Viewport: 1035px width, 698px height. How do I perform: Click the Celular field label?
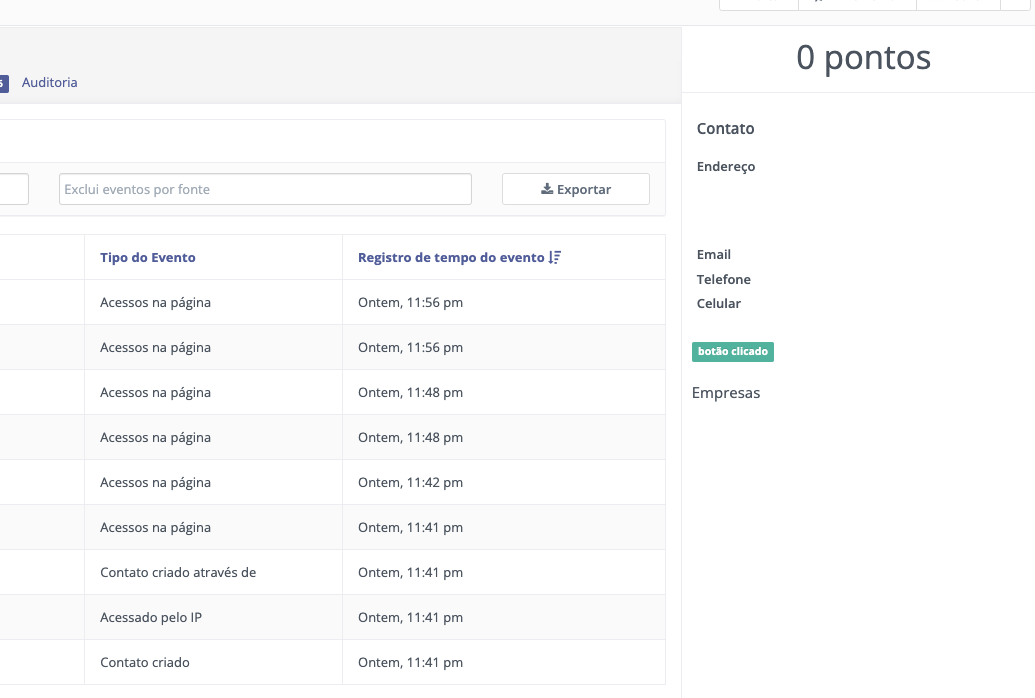[719, 304]
